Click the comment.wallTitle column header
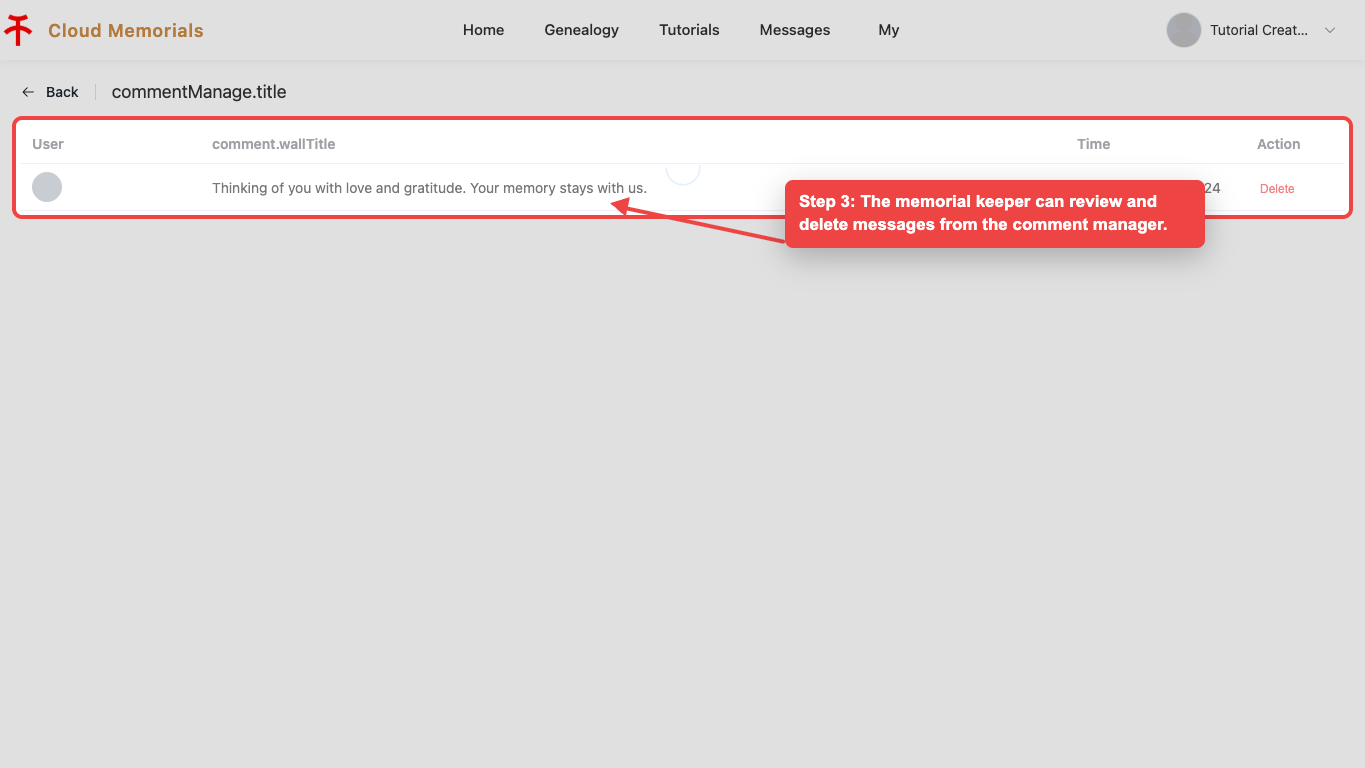 coord(273,144)
